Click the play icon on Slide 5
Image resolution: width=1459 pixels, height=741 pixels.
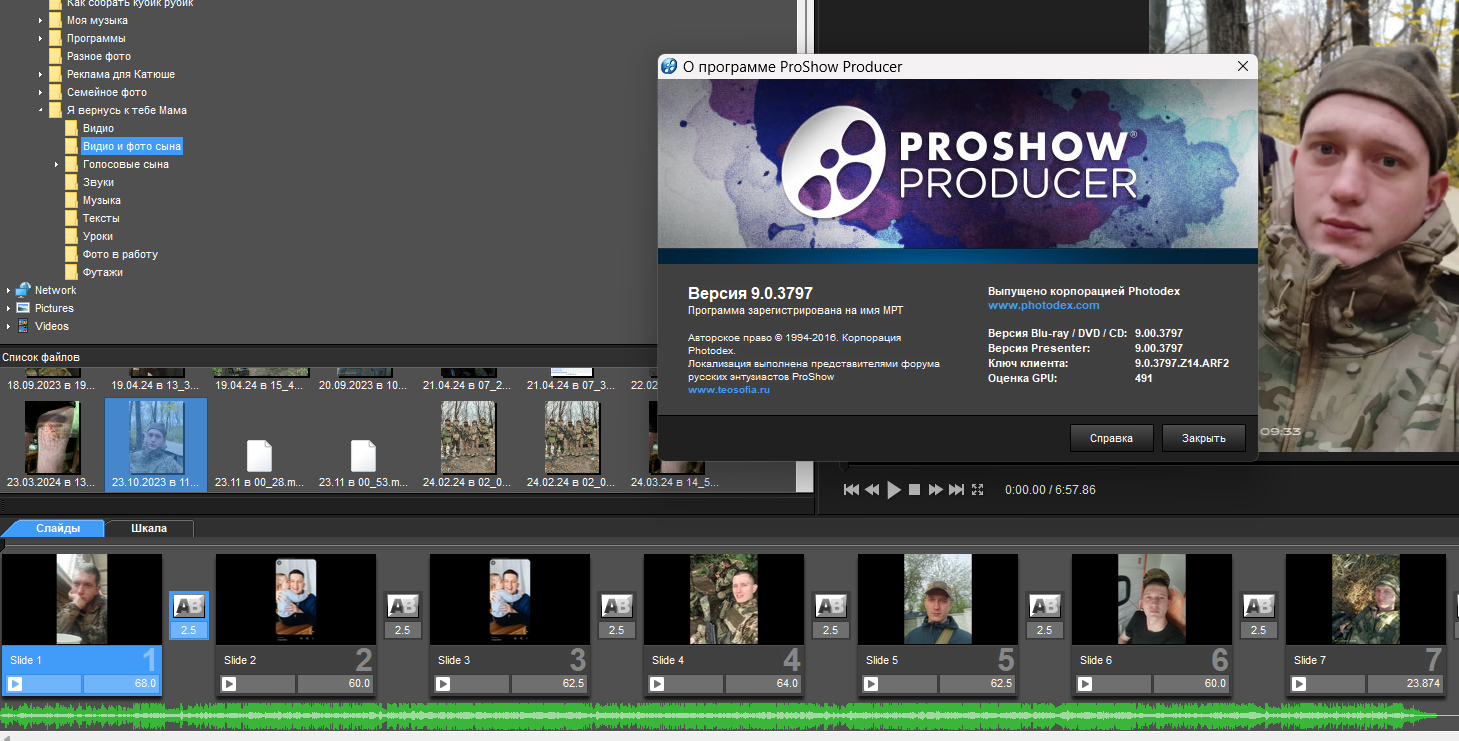click(871, 684)
